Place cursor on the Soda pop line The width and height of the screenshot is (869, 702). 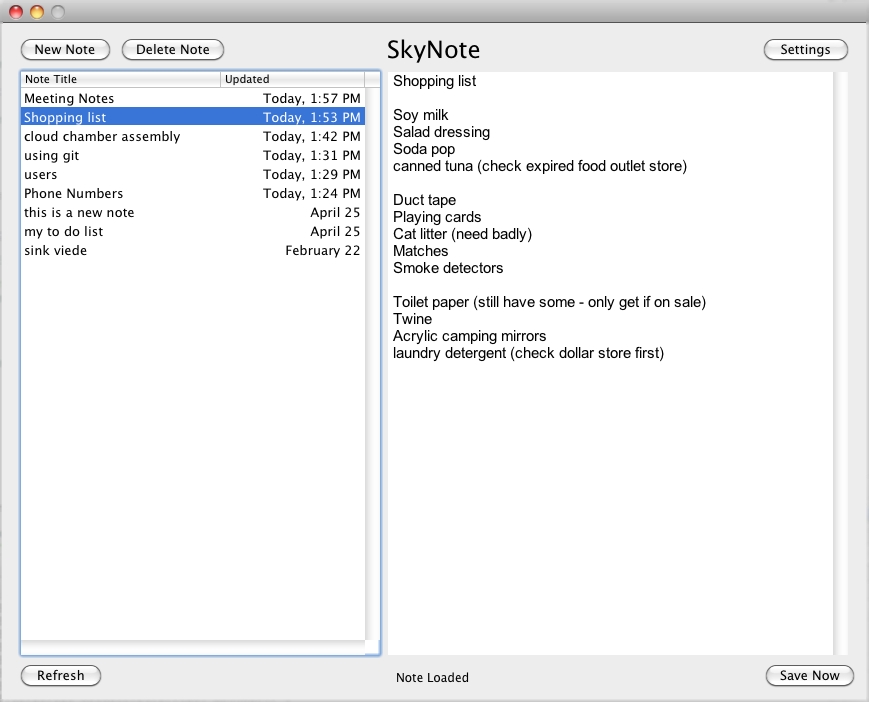click(x=424, y=149)
